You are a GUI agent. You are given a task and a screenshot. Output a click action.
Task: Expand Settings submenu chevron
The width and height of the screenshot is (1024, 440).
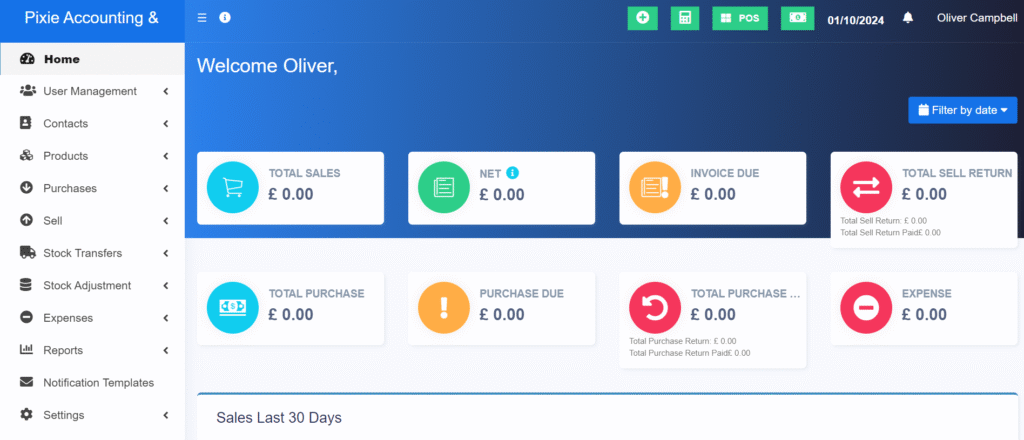[x=166, y=415]
